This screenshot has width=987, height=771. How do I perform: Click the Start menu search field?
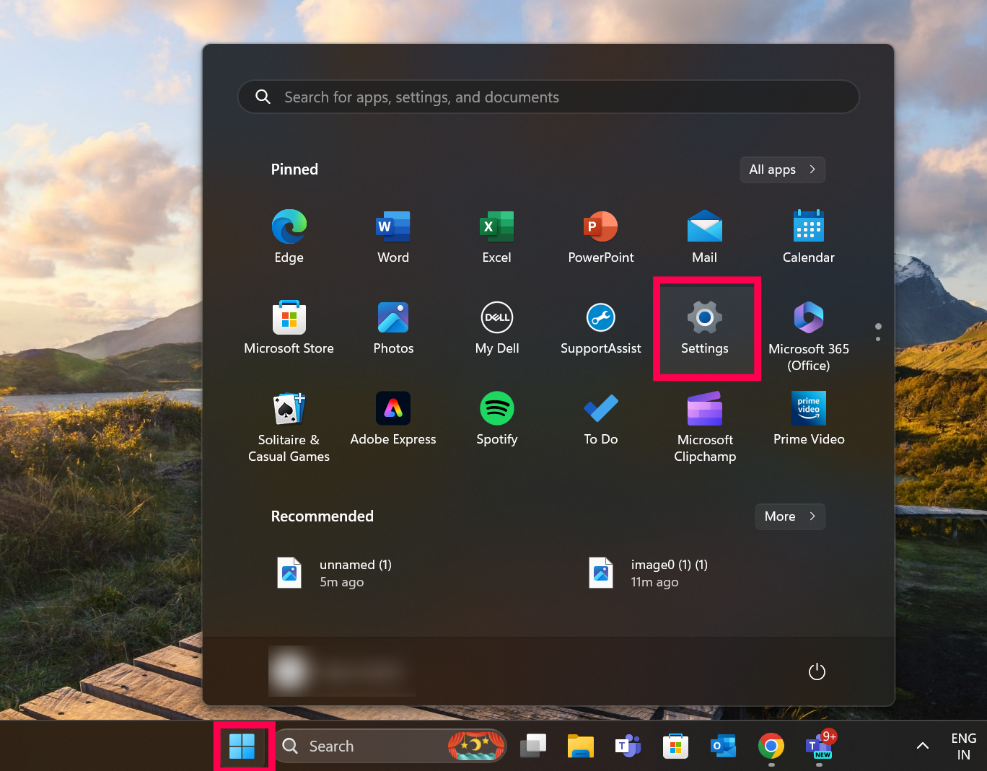pyautogui.click(x=548, y=97)
